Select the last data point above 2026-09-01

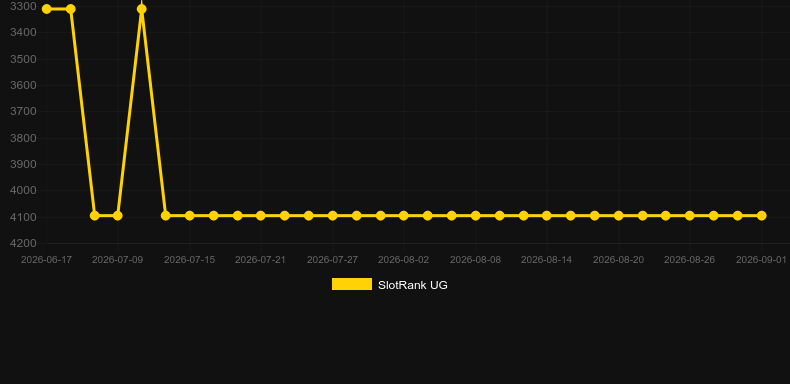pos(762,216)
